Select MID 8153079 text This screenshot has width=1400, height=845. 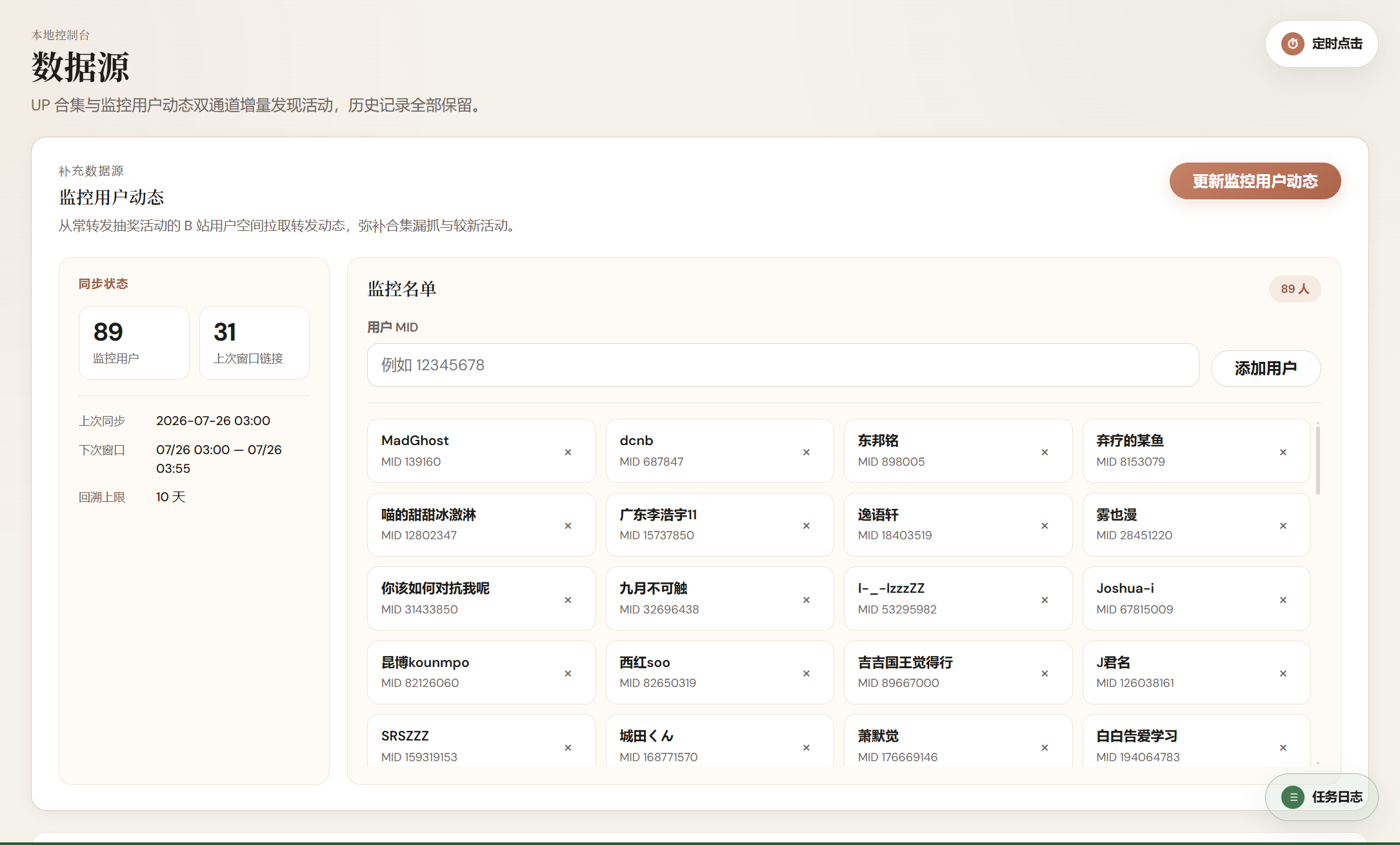coord(1130,462)
